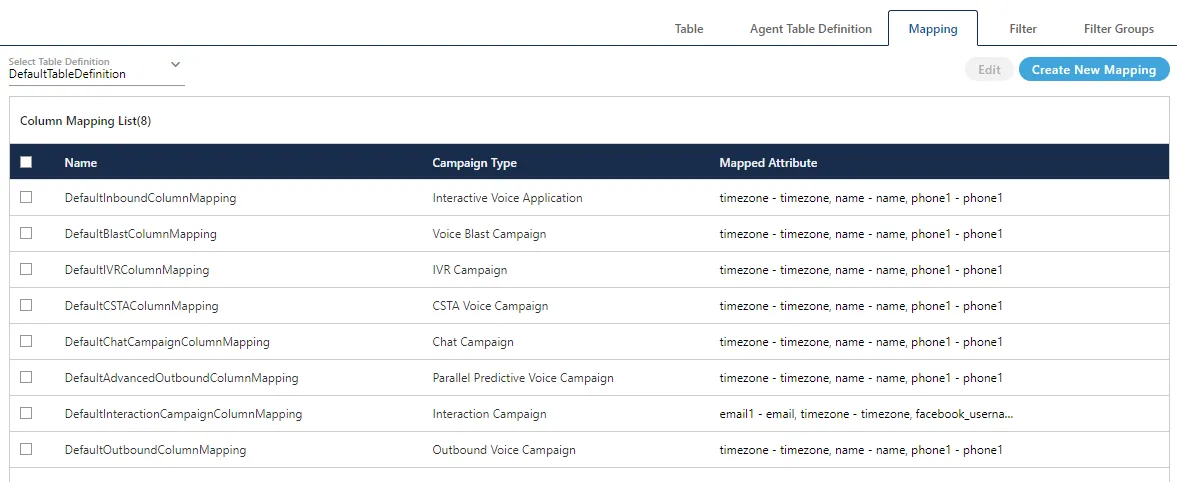1177x482 pixels.
Task: Click the Campaign Type column header
Action: pyautogui.click(x=474, y=162)
